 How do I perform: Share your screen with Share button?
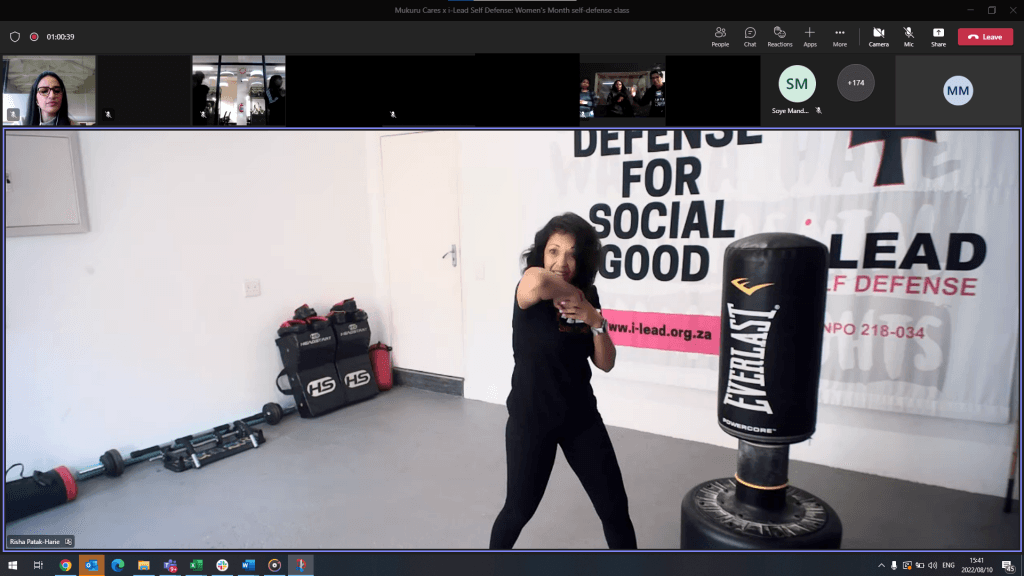(x=938, y=36)
